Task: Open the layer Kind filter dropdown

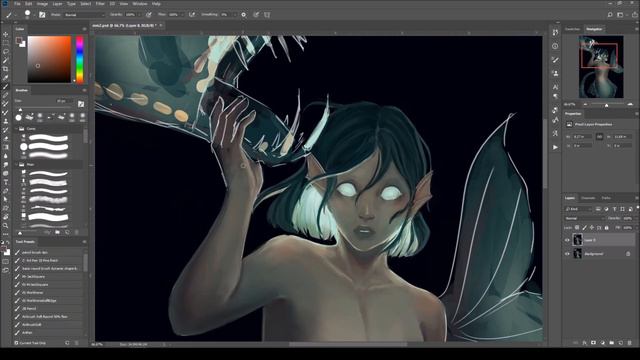Action: (x=578, y=209)
